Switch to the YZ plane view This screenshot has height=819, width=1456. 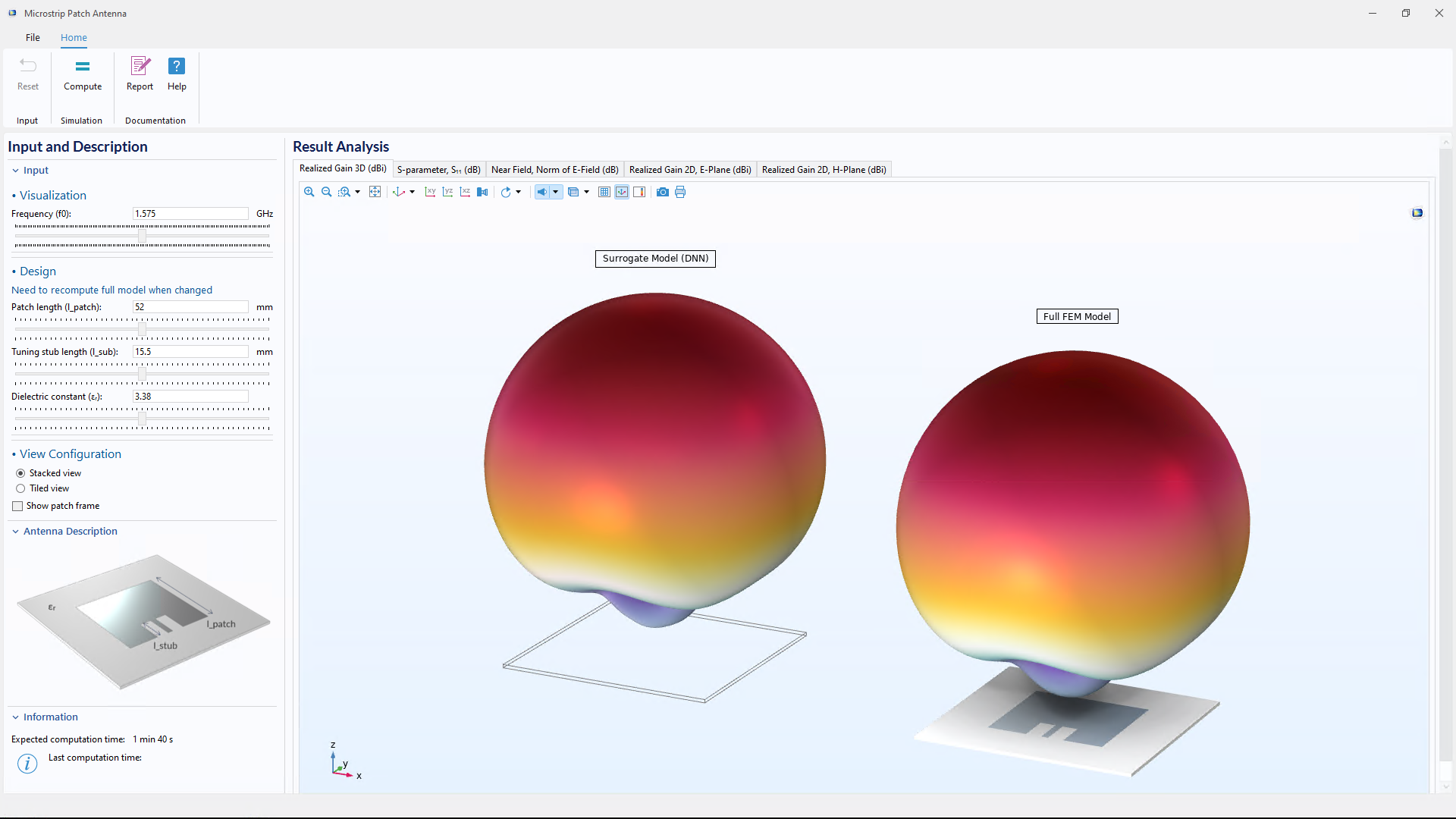(447, 193)
